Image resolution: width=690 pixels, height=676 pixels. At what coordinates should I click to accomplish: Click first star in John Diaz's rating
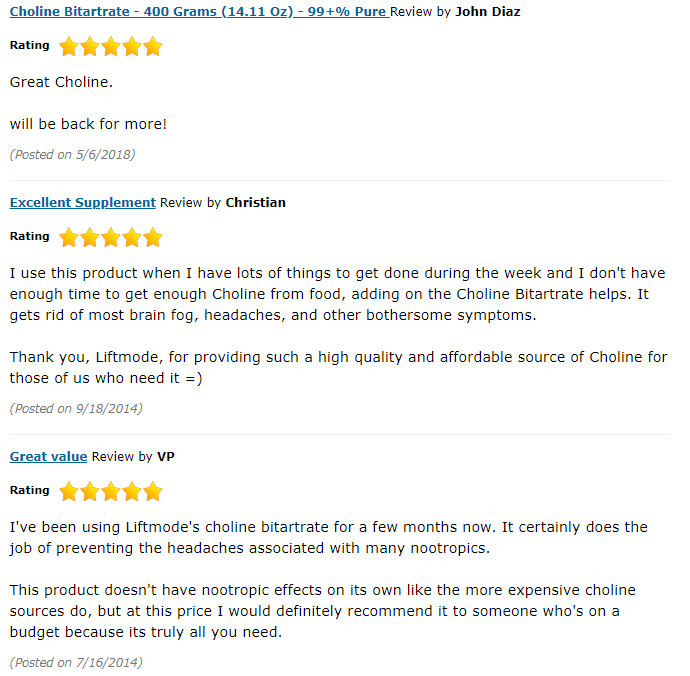point(69,46)
